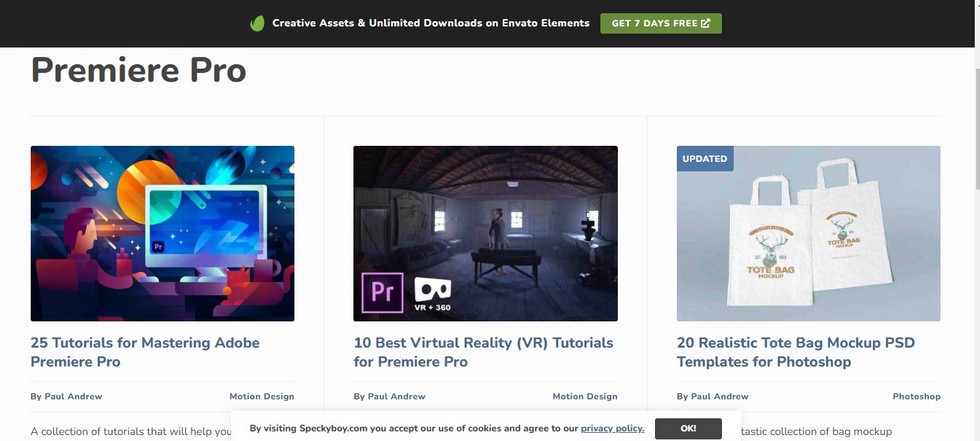The image size is (980, 441).
Task: Open the Photoshop category under the Tote Bag article
Action: [x=916, y=396]
